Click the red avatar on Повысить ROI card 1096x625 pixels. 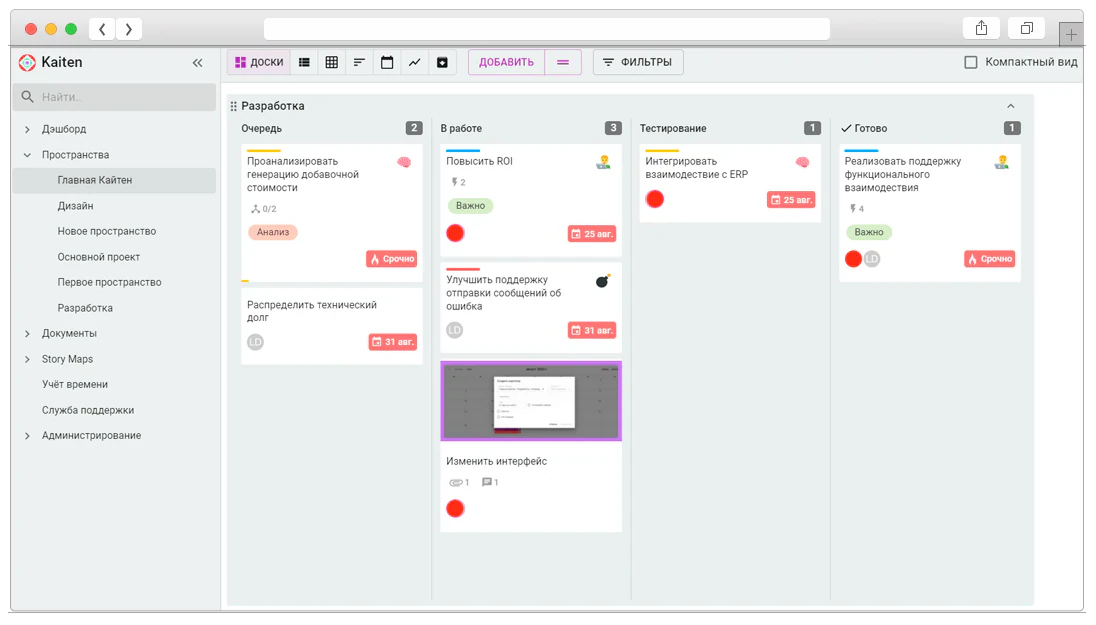(x=455, y=233)
